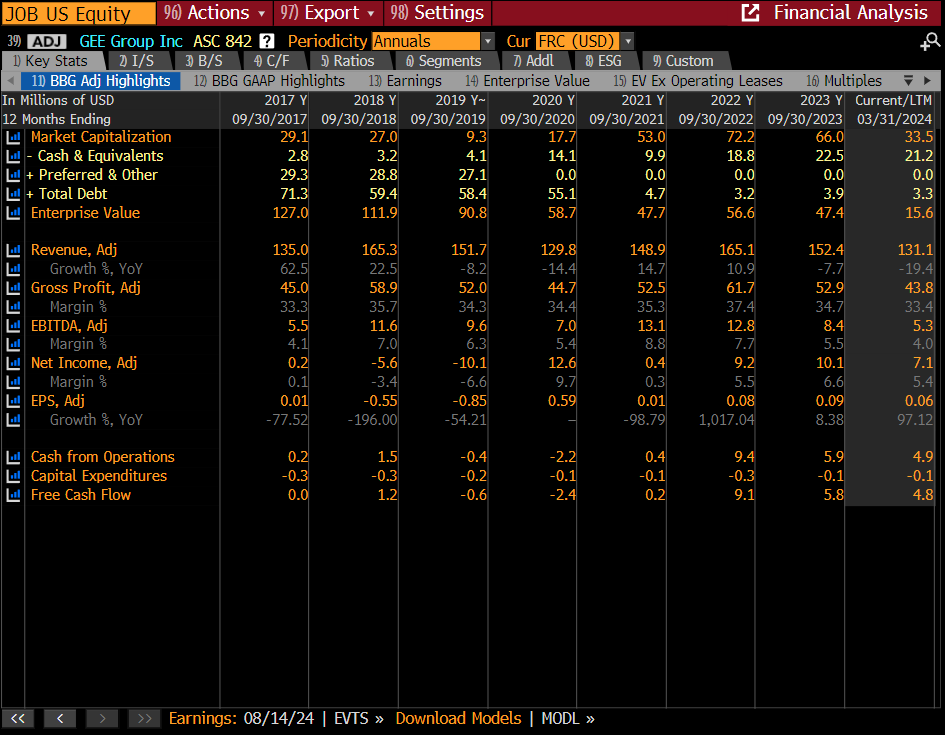Open chart icon for EPS Growth %, YoY row
Viewport: 945px width, 735px height.
pos(13,420)
